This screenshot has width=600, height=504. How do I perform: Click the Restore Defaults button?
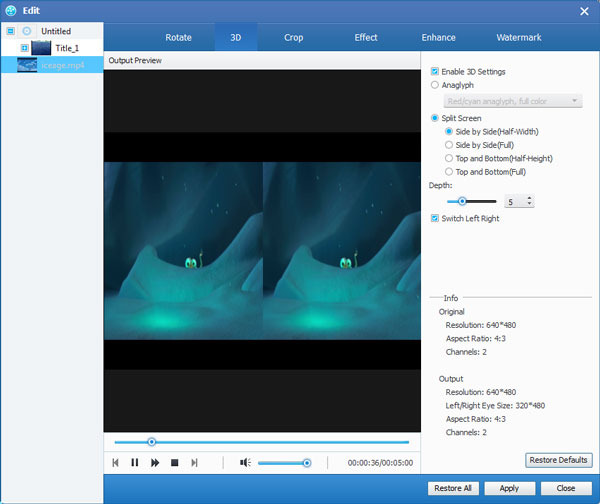559,460
